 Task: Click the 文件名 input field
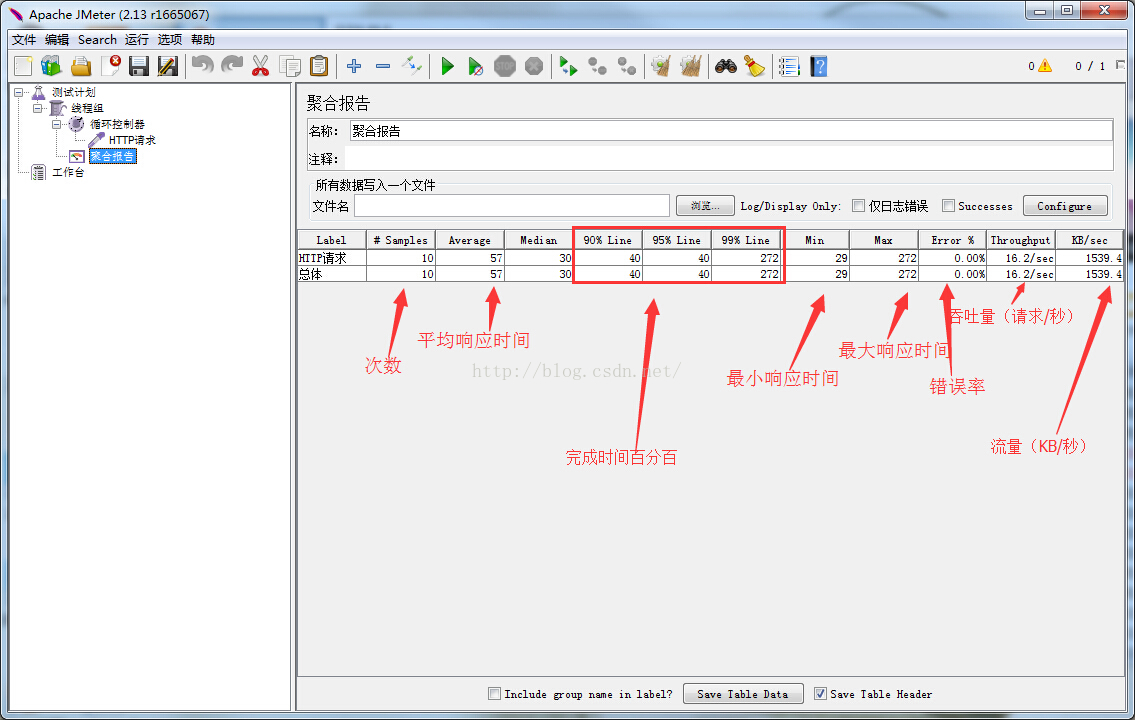coord(512,206)
